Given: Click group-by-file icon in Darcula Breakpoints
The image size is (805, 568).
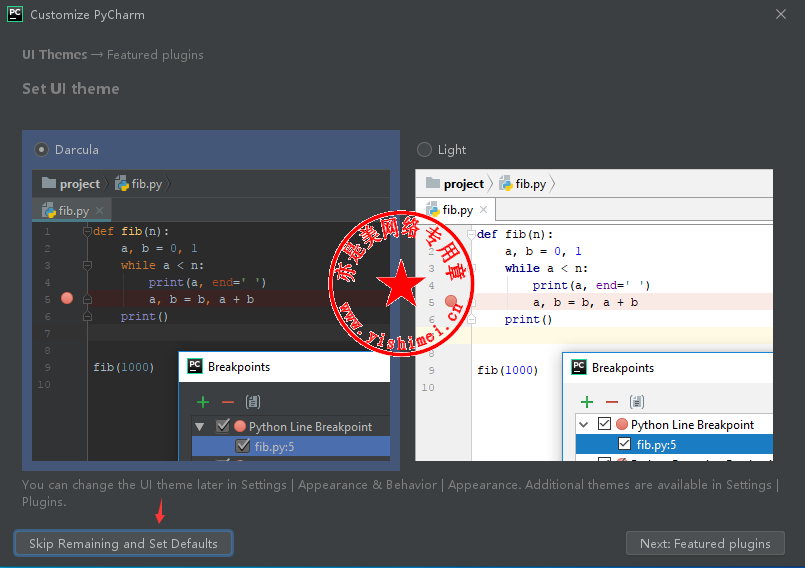Looking at the screenshot, I should (x=253, y=402).
